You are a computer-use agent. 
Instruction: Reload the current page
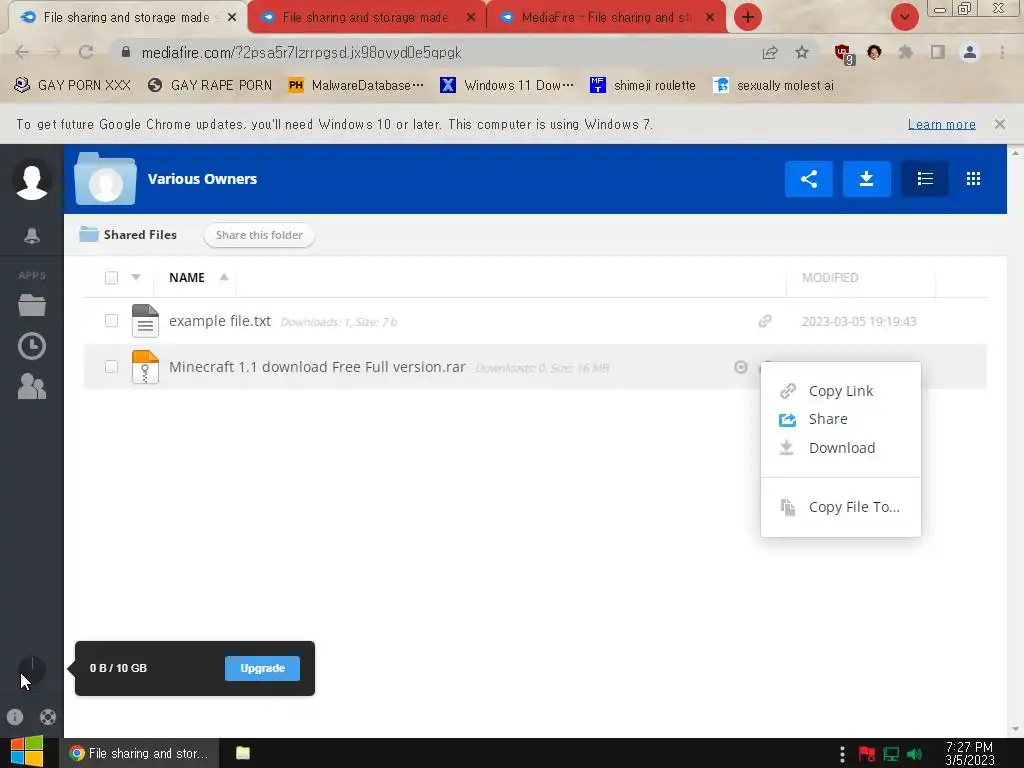point(86,52)
